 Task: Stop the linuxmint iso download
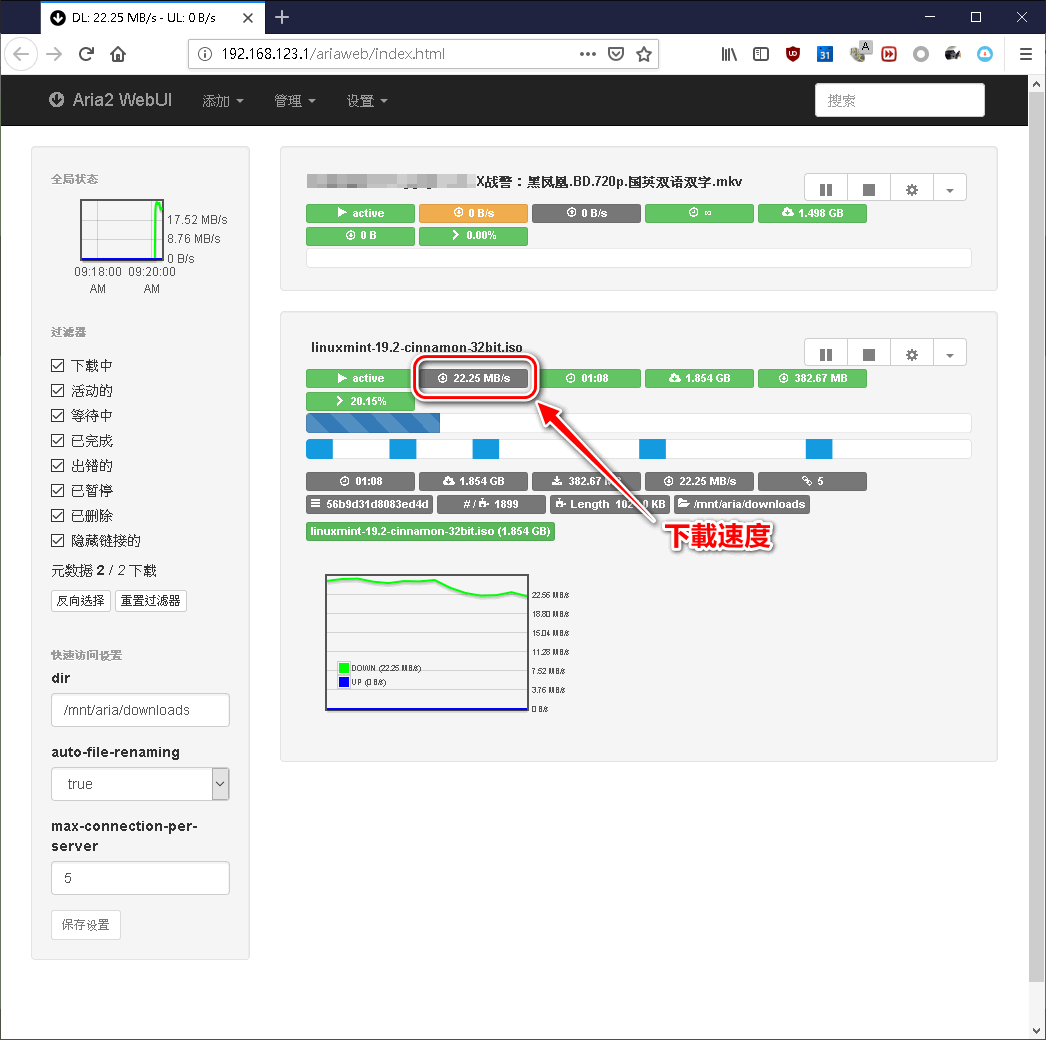pyautogui.click(x=869, y=354)
